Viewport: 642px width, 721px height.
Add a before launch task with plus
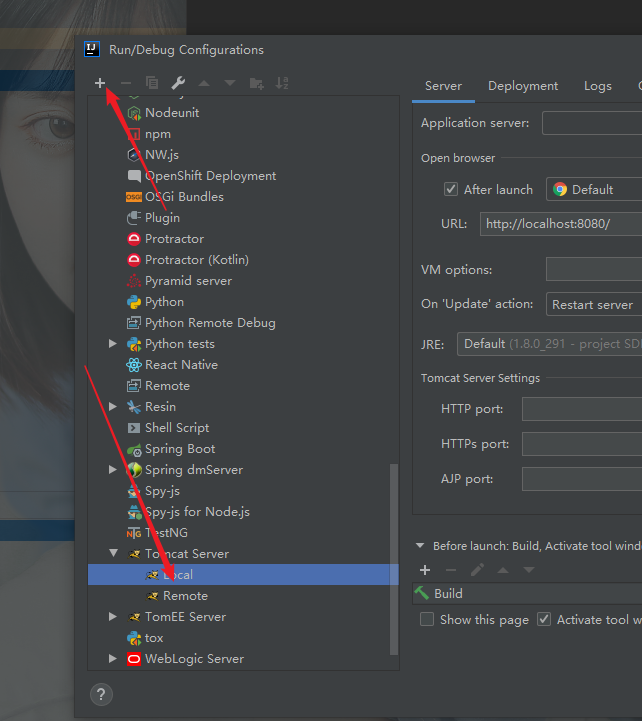pyautogui.click(x=425, y=570)
